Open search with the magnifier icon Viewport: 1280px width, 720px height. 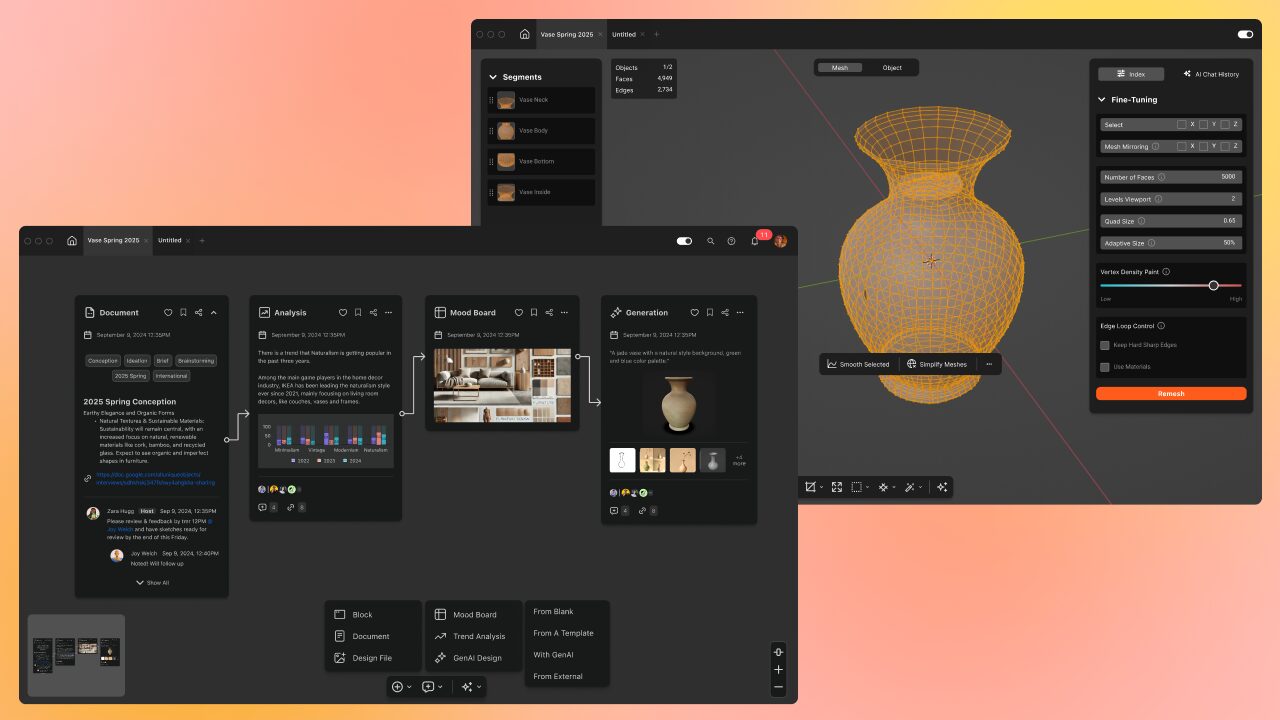pos(711,241)
